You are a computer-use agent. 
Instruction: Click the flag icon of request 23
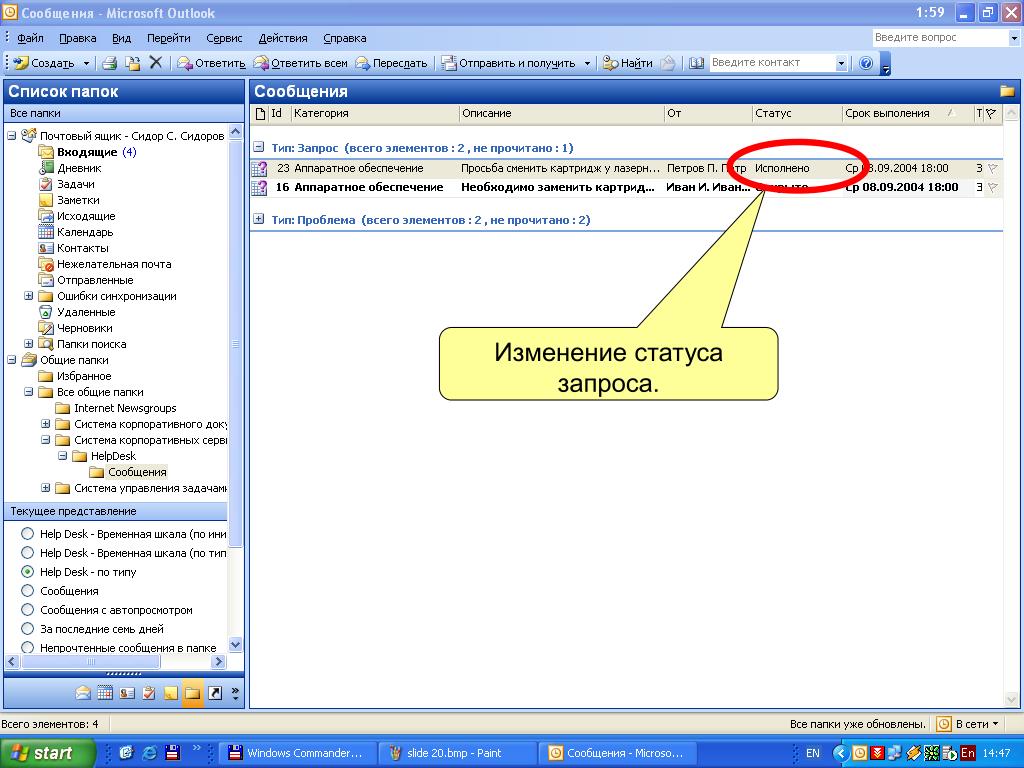click(x=993, y=168)
